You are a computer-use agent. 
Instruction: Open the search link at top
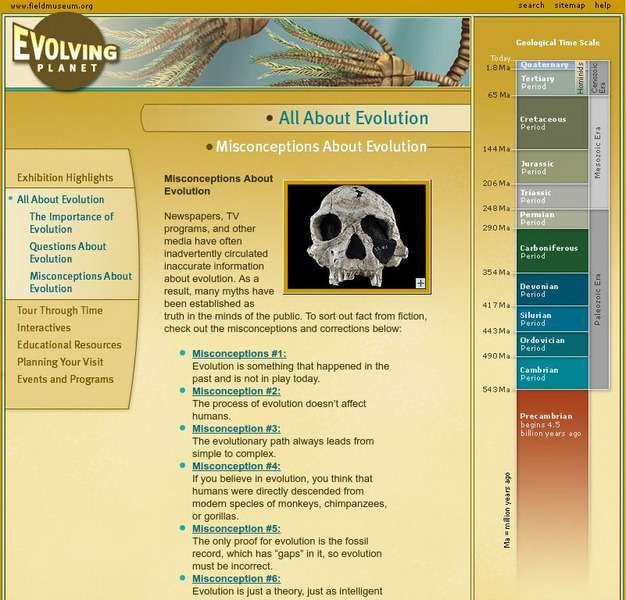[x=531, y=6]
